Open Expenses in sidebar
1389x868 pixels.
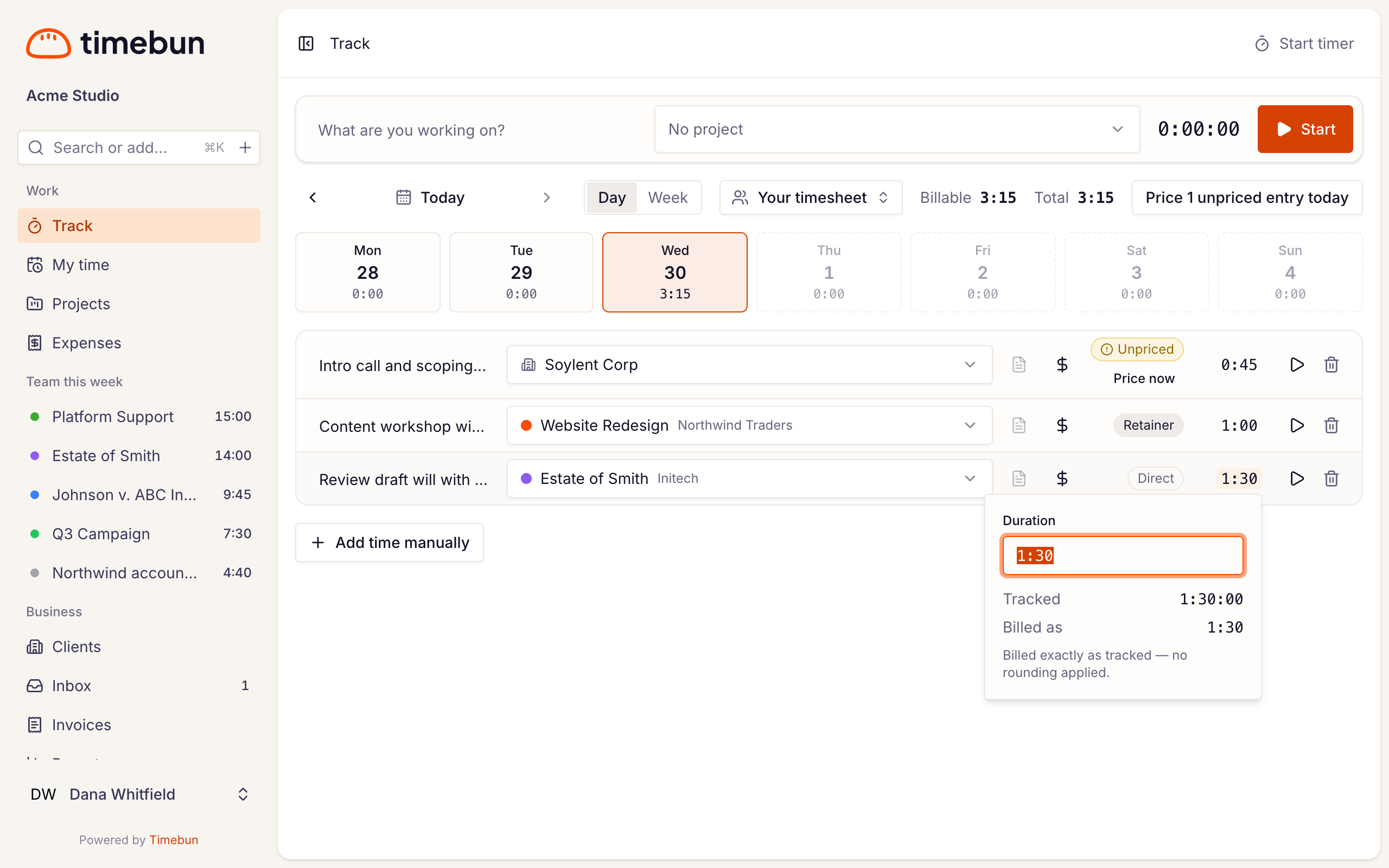139,343
